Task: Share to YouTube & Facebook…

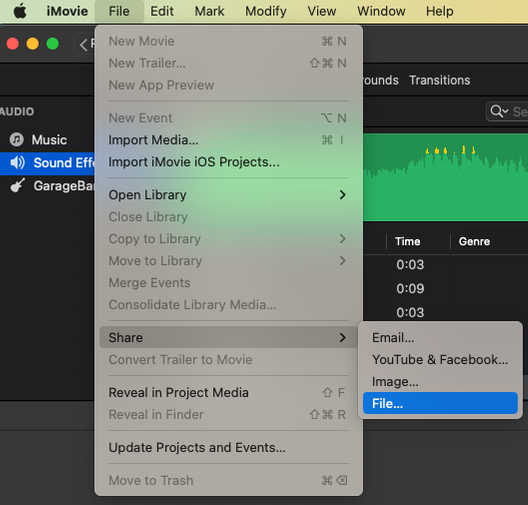Action: 440,360
